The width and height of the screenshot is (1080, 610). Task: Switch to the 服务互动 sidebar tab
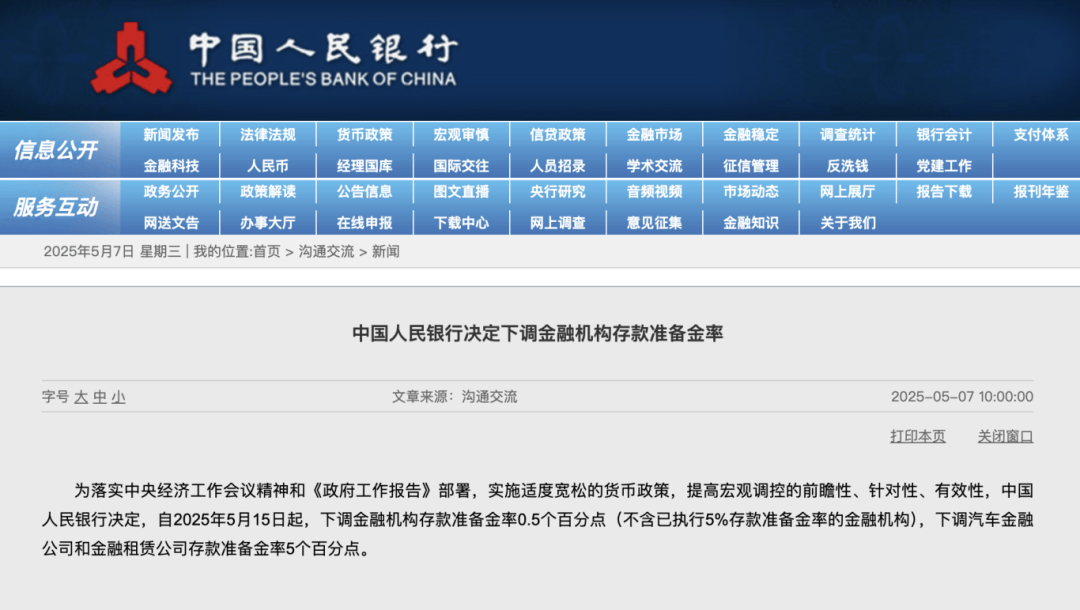click(58, 207)
